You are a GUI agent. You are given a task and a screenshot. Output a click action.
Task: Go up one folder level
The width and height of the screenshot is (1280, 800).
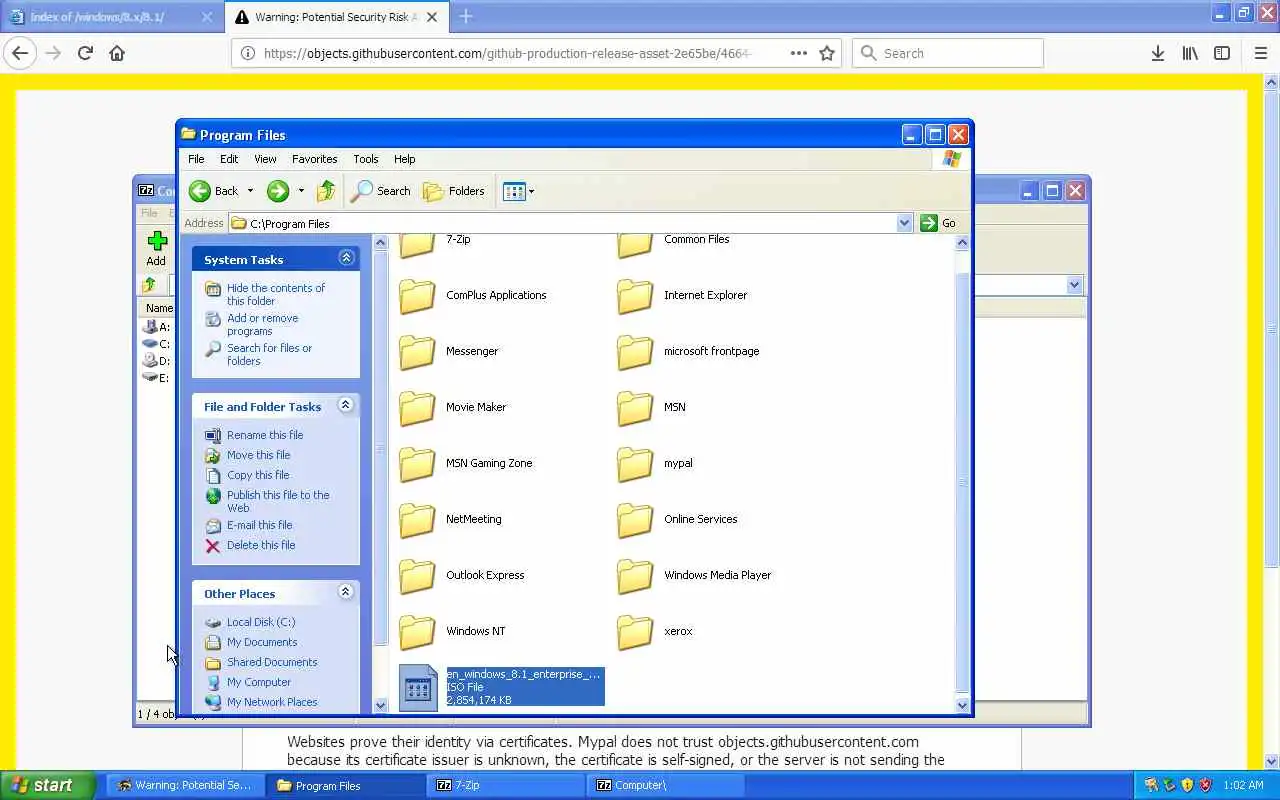click(326, 191)
